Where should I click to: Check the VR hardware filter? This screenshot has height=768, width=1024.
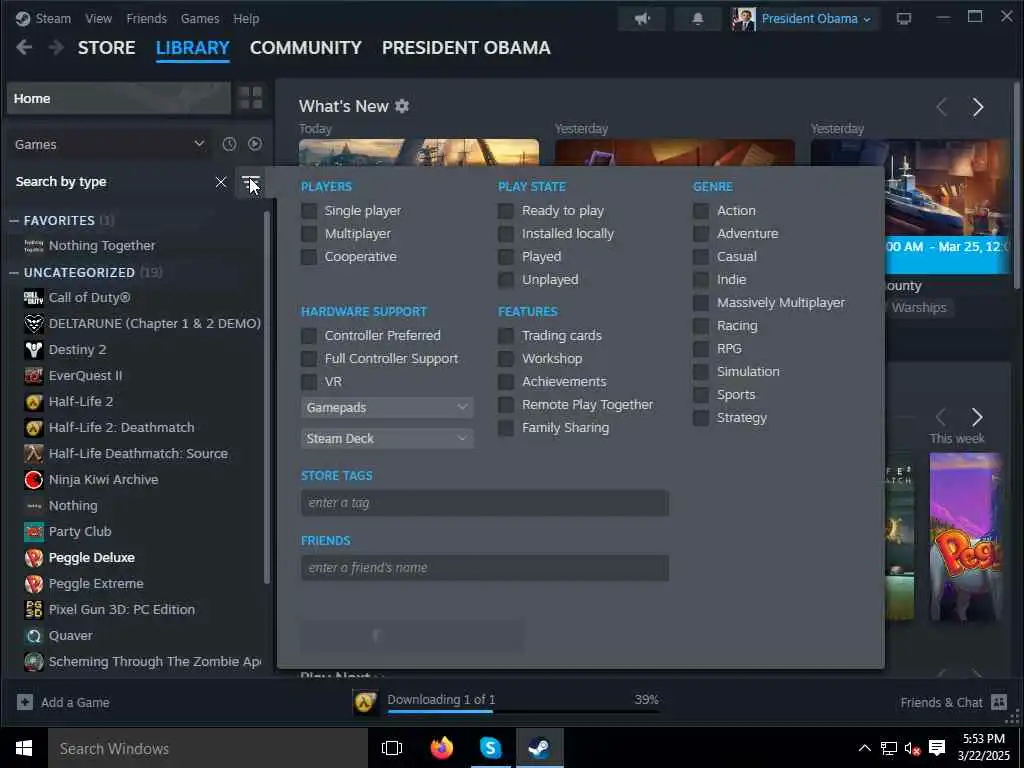[x=309, y=382]
